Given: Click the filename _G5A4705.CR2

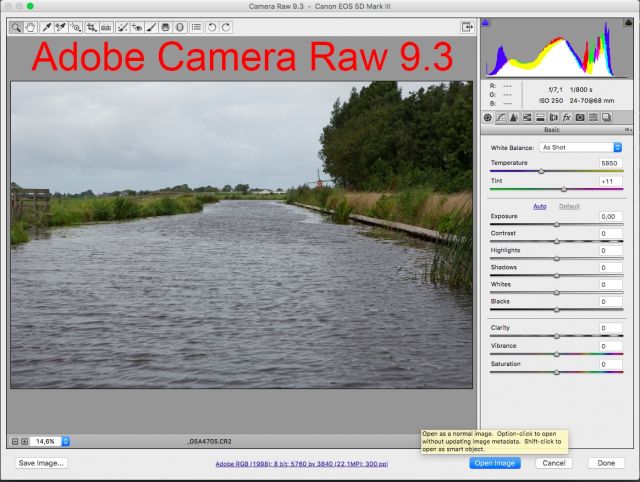Looking at the screenshot, I should (209, 442).
